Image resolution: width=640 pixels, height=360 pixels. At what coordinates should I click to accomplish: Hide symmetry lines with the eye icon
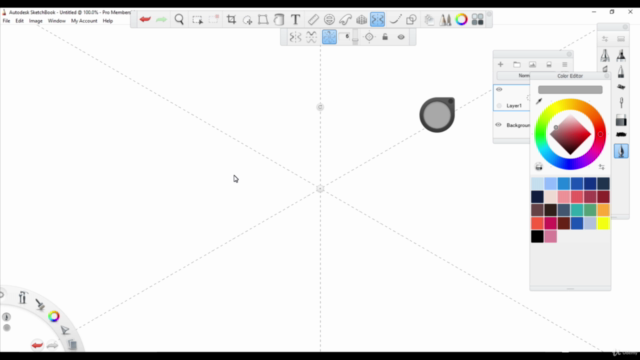(x=401, y=37)
